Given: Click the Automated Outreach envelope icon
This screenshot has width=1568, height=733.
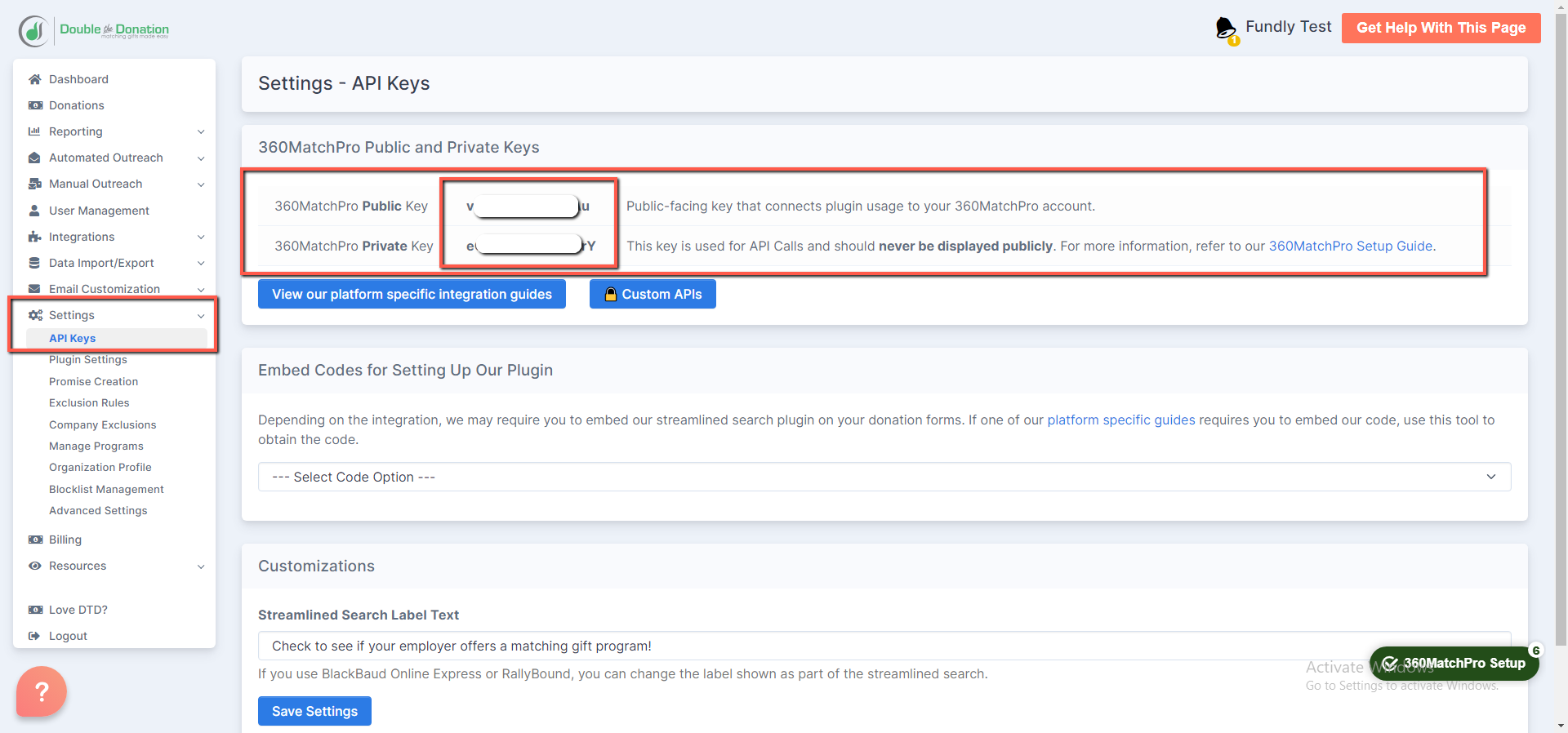Looking at the screenshot, I should pos(34,158).
